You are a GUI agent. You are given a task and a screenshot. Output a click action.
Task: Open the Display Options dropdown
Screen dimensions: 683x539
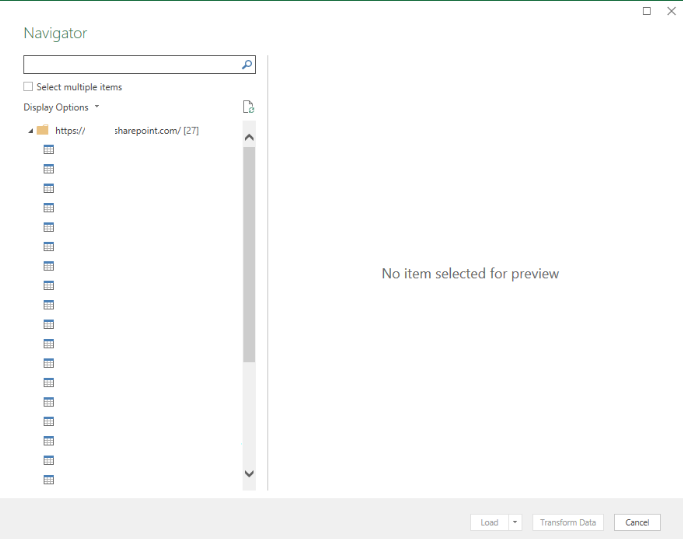[x=61, y=107]
